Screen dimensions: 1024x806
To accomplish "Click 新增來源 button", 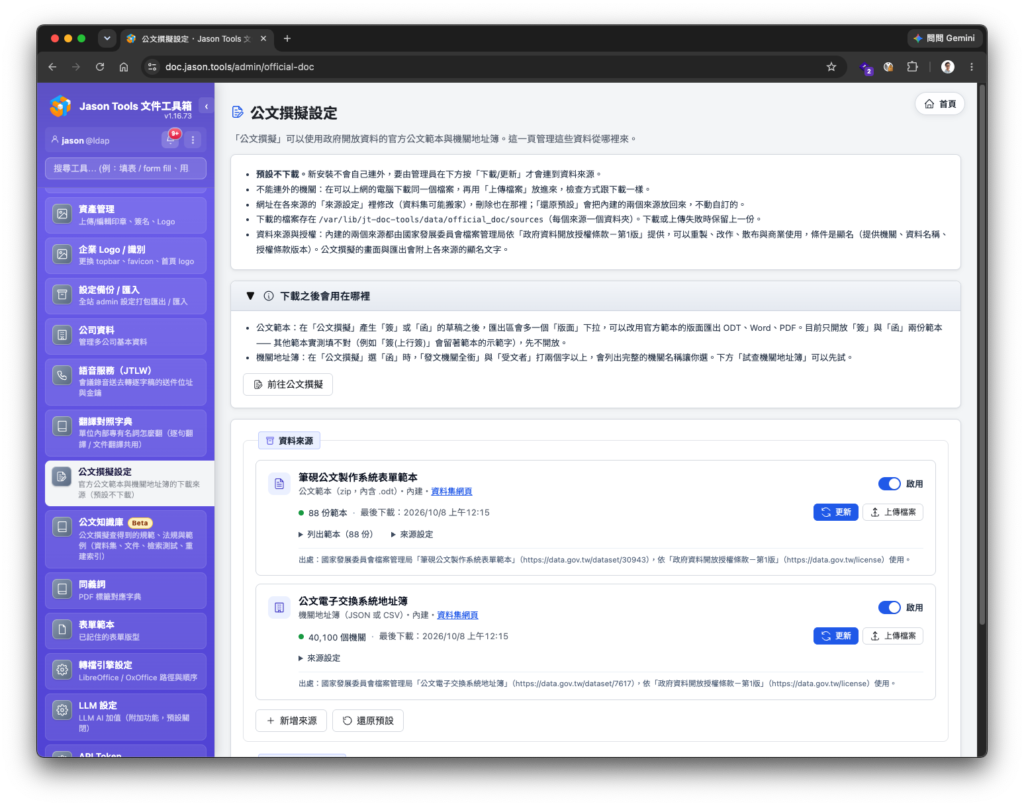I will click(x=291, y=720).
